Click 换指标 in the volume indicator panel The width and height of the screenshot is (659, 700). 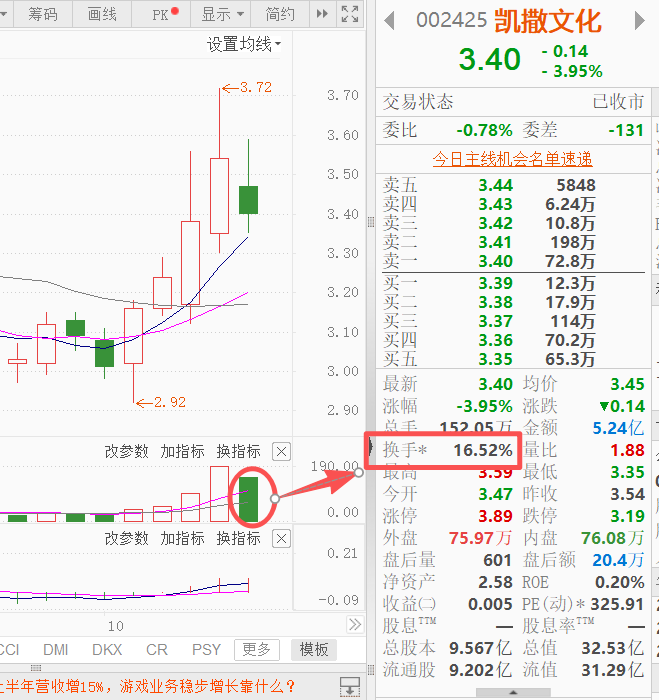click(x=238, y=452)
